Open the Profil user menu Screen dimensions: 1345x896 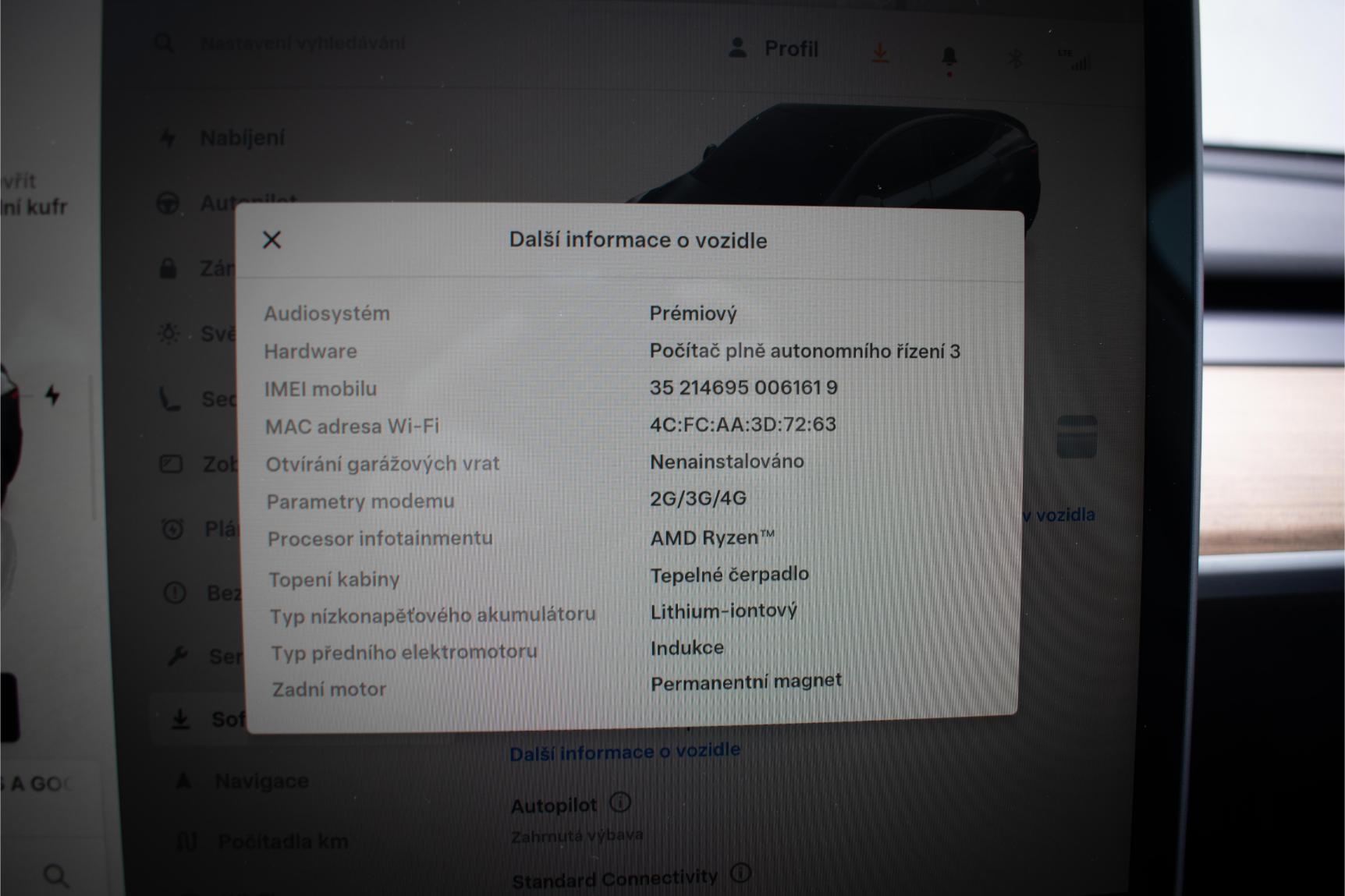coord(773,49)
